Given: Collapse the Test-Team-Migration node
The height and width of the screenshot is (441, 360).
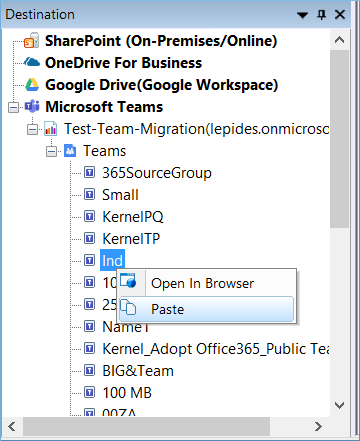Looking at the screenshot, I should pyautogui.click(x=32, y=129).
